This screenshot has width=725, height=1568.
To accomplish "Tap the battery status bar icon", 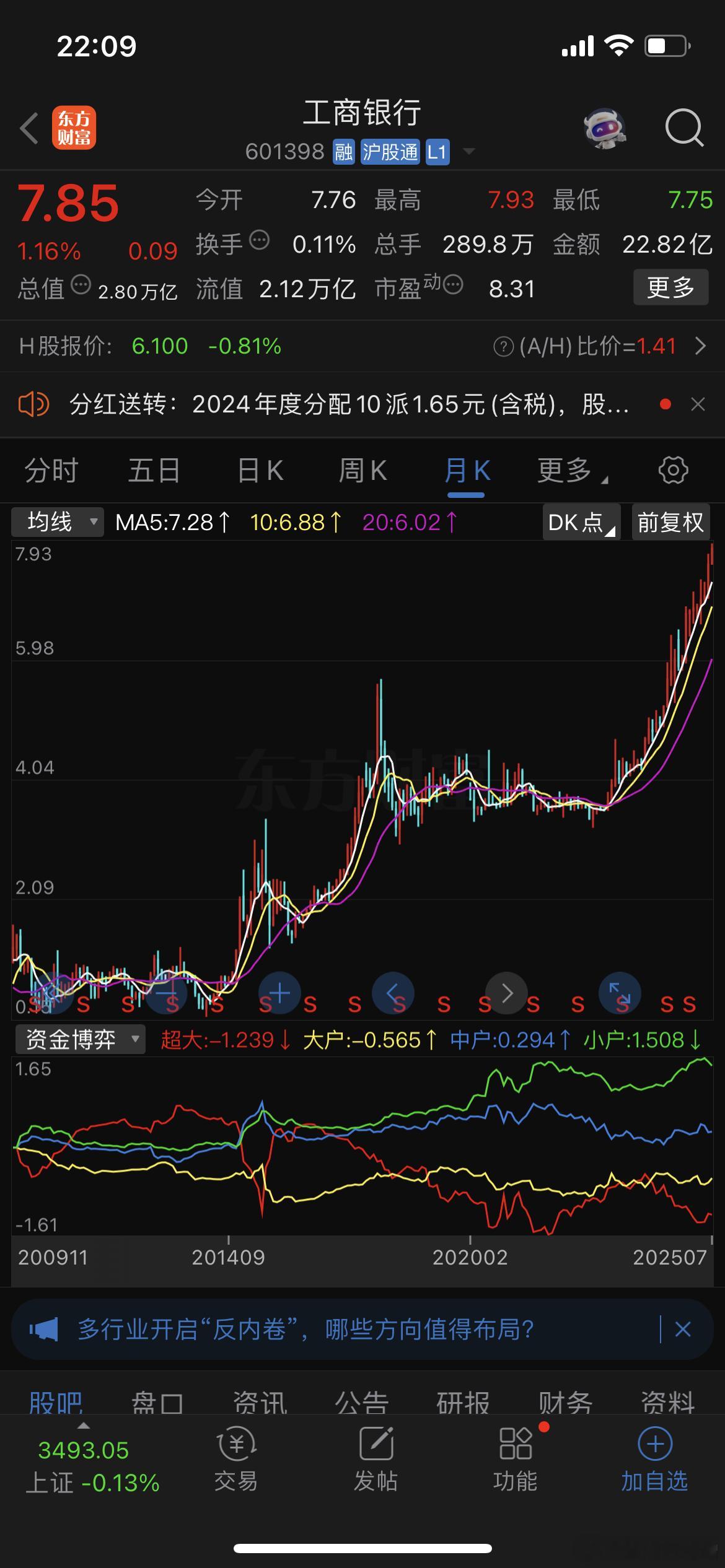I will pos(668,46).
